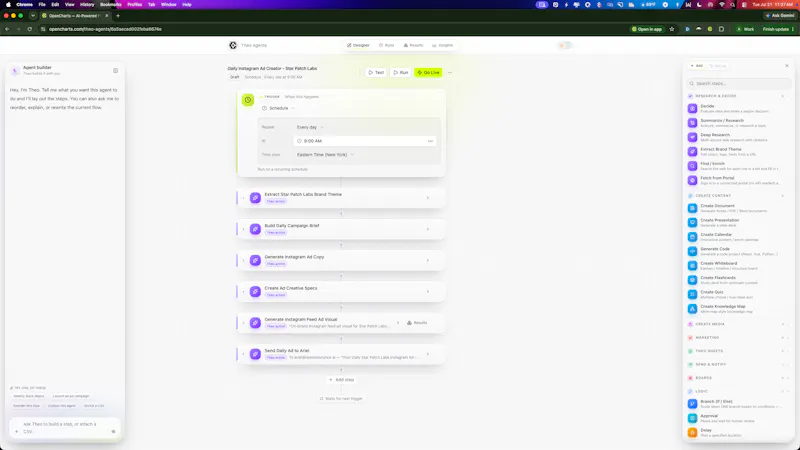Screen dimensions: 800x450
Task: Click the Launch an ad campaign suggestion chip
Action: pyautogui.click(x=71, y=396)
